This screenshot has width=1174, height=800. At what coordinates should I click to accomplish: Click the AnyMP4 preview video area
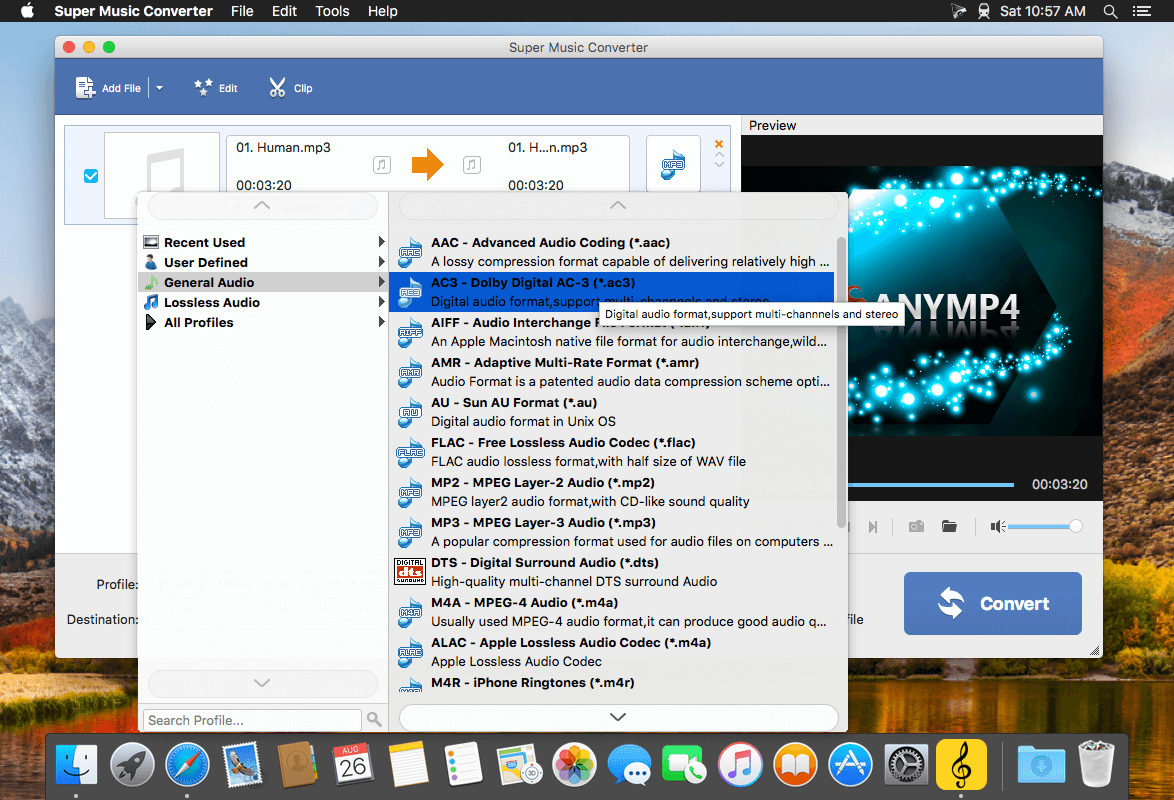[x=975, y=301]
